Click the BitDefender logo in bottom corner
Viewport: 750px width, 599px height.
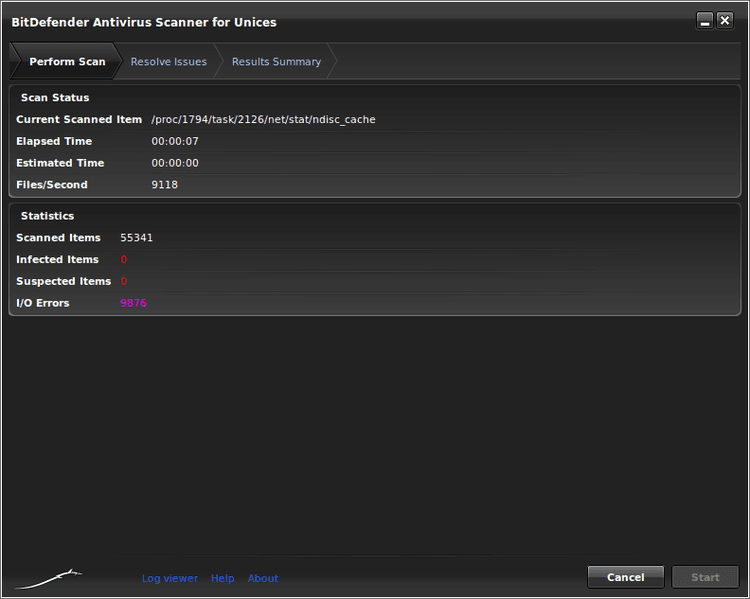pyautogui.click(x=48, y=578)
